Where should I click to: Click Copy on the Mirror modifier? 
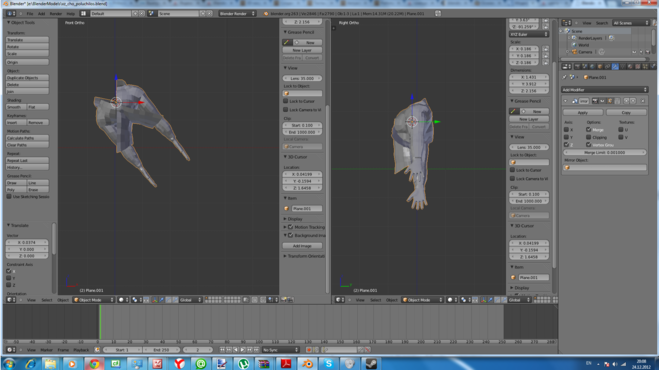coord(626,113)
